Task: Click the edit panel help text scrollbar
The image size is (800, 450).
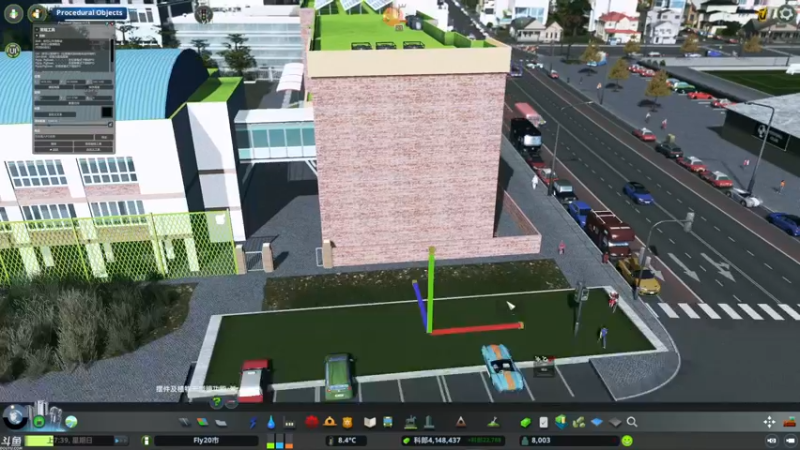Action: [112, 51]
